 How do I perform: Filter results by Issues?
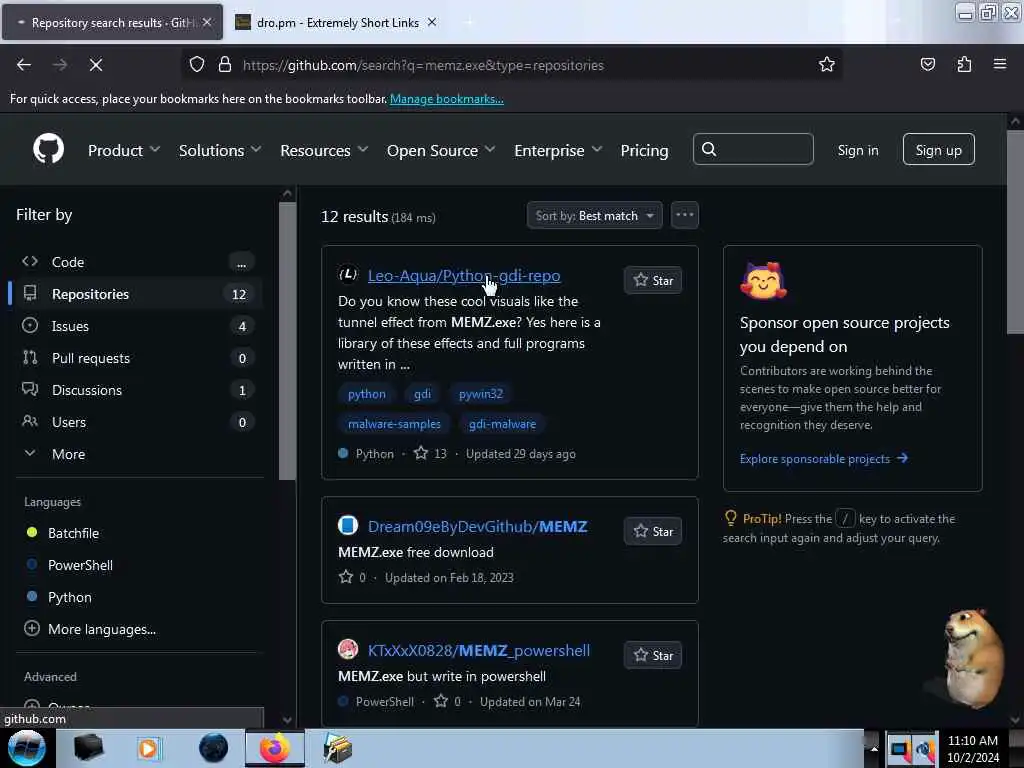point(136,326)
